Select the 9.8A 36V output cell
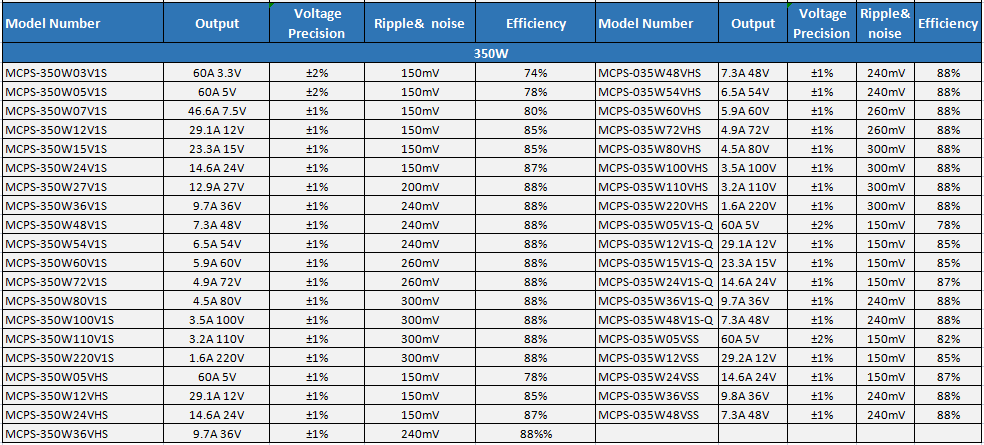This screenshot has height=445, width=984. tap(752, 396)
